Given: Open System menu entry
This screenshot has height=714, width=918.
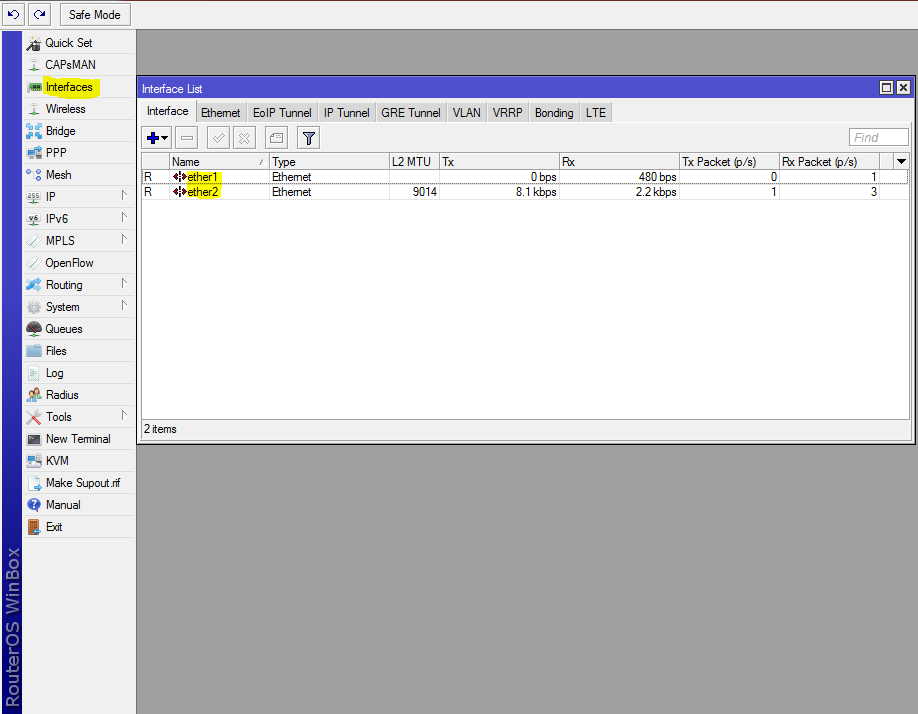Looking at the screenshot, I should click(x=79, y=307).
